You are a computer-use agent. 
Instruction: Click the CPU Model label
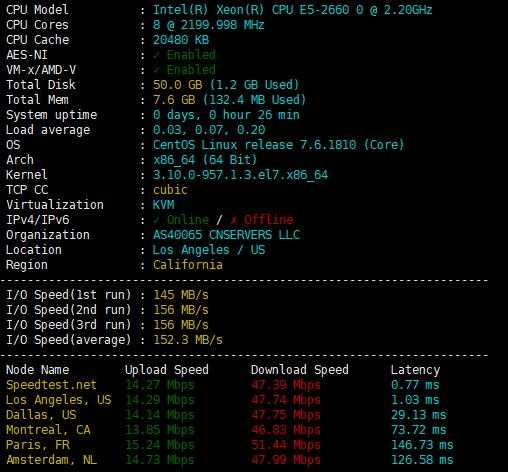(37, 10)
